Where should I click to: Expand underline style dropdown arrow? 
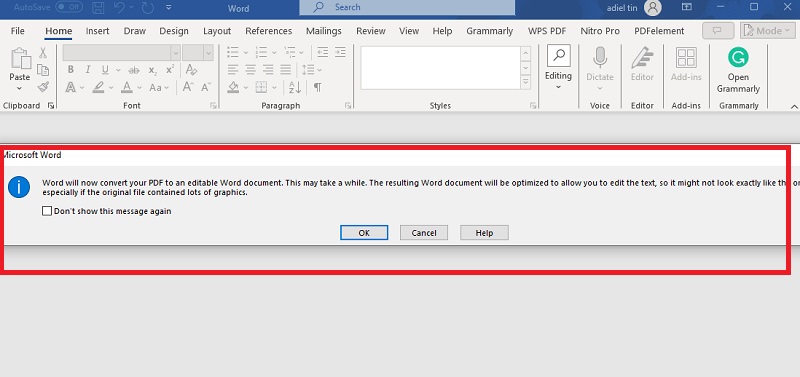click(118, 70)
